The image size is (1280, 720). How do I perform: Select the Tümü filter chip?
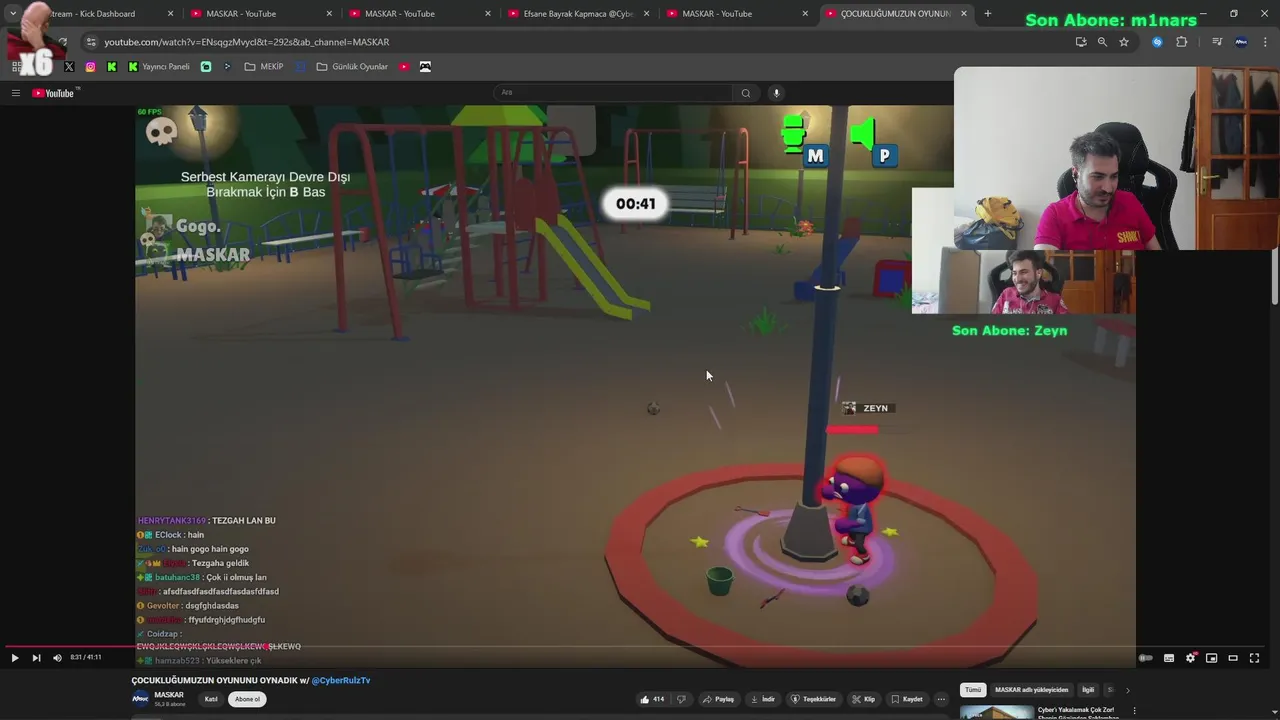(x=973, y=690)
